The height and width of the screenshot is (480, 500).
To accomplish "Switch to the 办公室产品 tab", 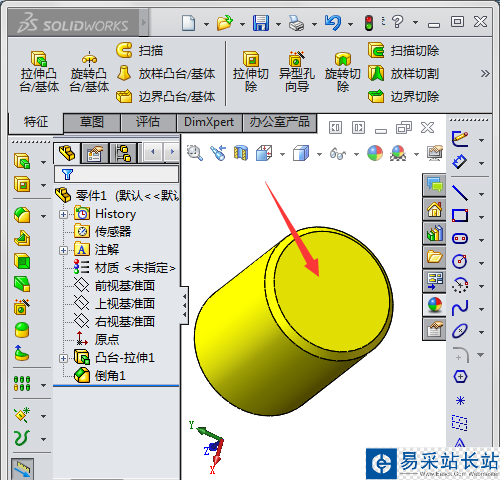I will 280,122.
